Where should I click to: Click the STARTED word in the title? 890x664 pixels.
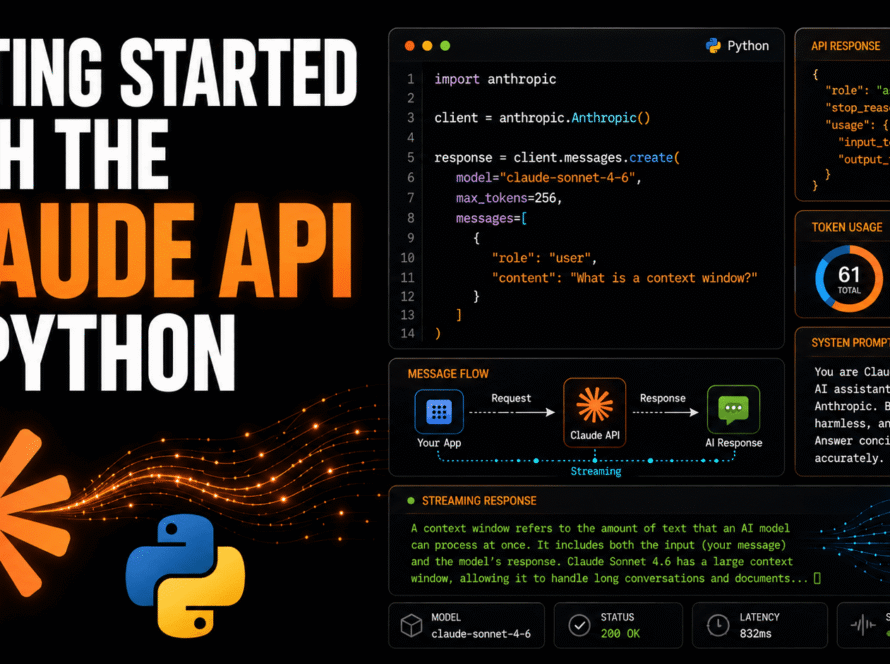pos(238,73)
